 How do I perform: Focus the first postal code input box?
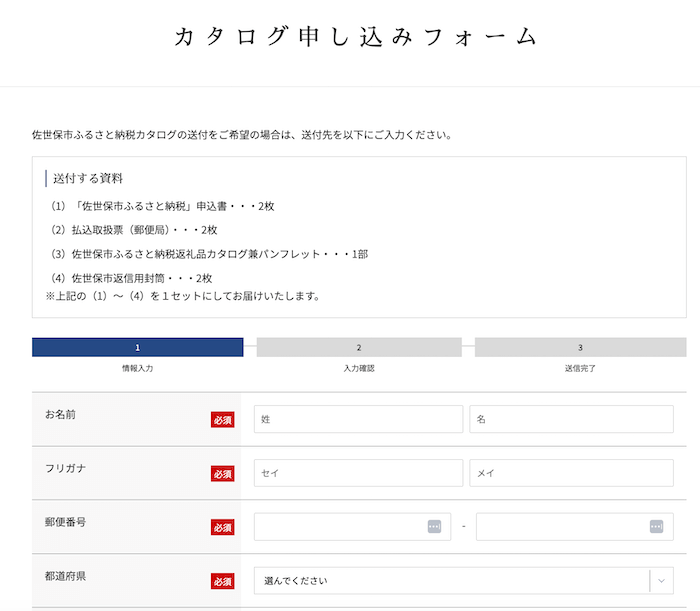click(x=340, y=527)
